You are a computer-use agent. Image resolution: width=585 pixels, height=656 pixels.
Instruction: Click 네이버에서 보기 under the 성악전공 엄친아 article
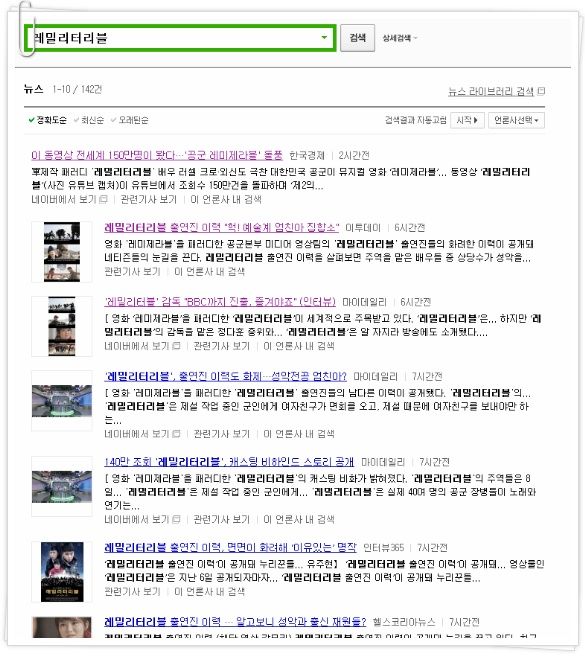(x=136, y=434)
